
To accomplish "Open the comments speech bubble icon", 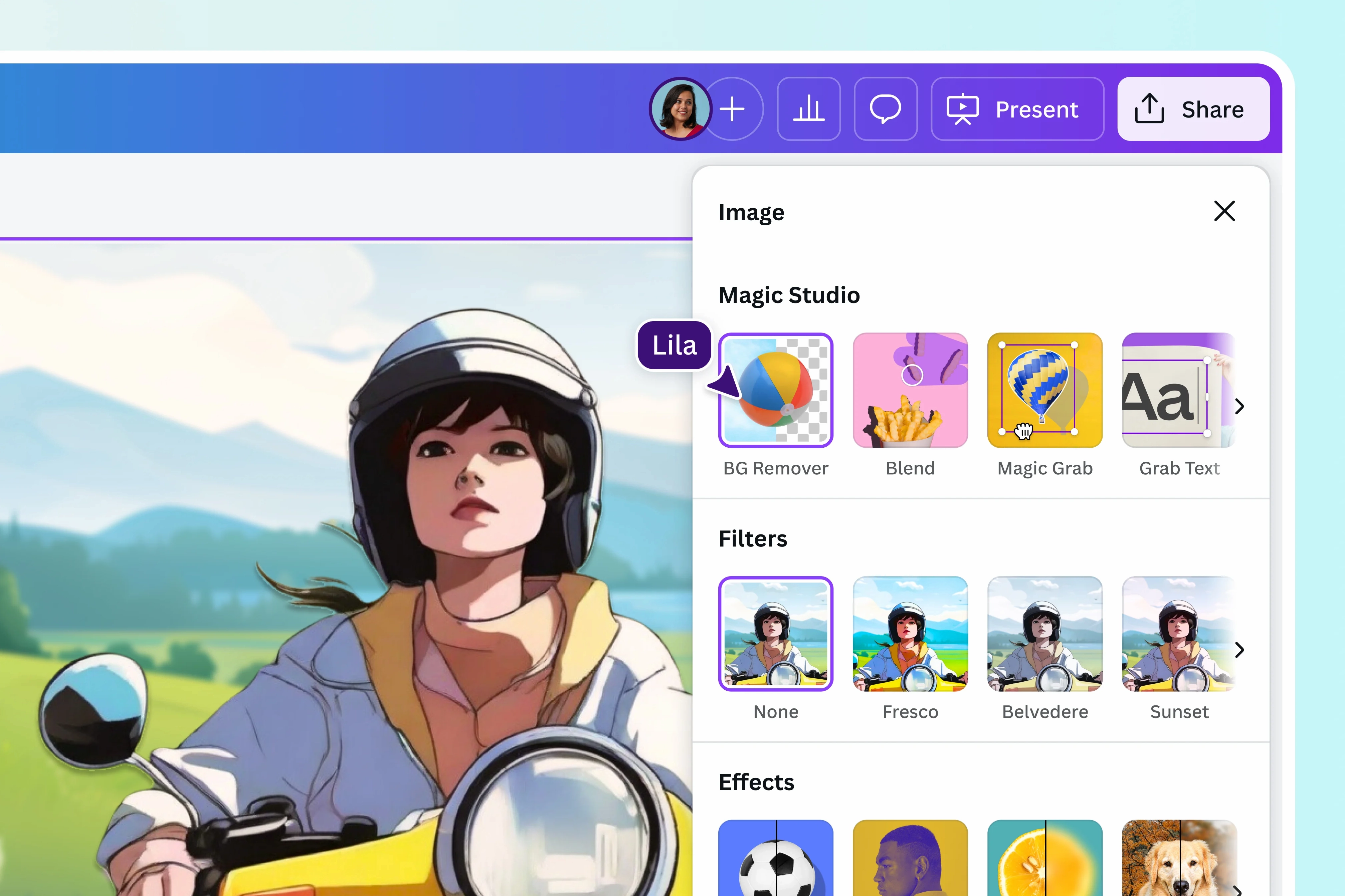I will [x=886, y=109].
